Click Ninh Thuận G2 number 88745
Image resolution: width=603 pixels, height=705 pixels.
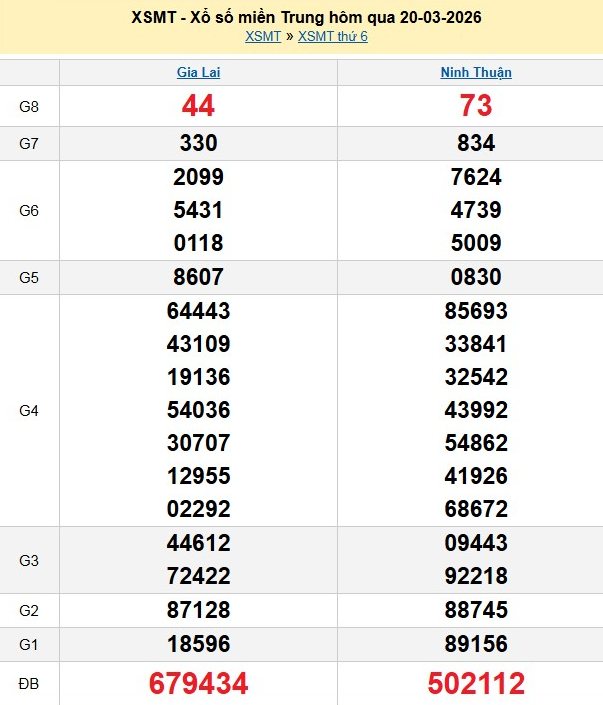click(x=476, y=610)
